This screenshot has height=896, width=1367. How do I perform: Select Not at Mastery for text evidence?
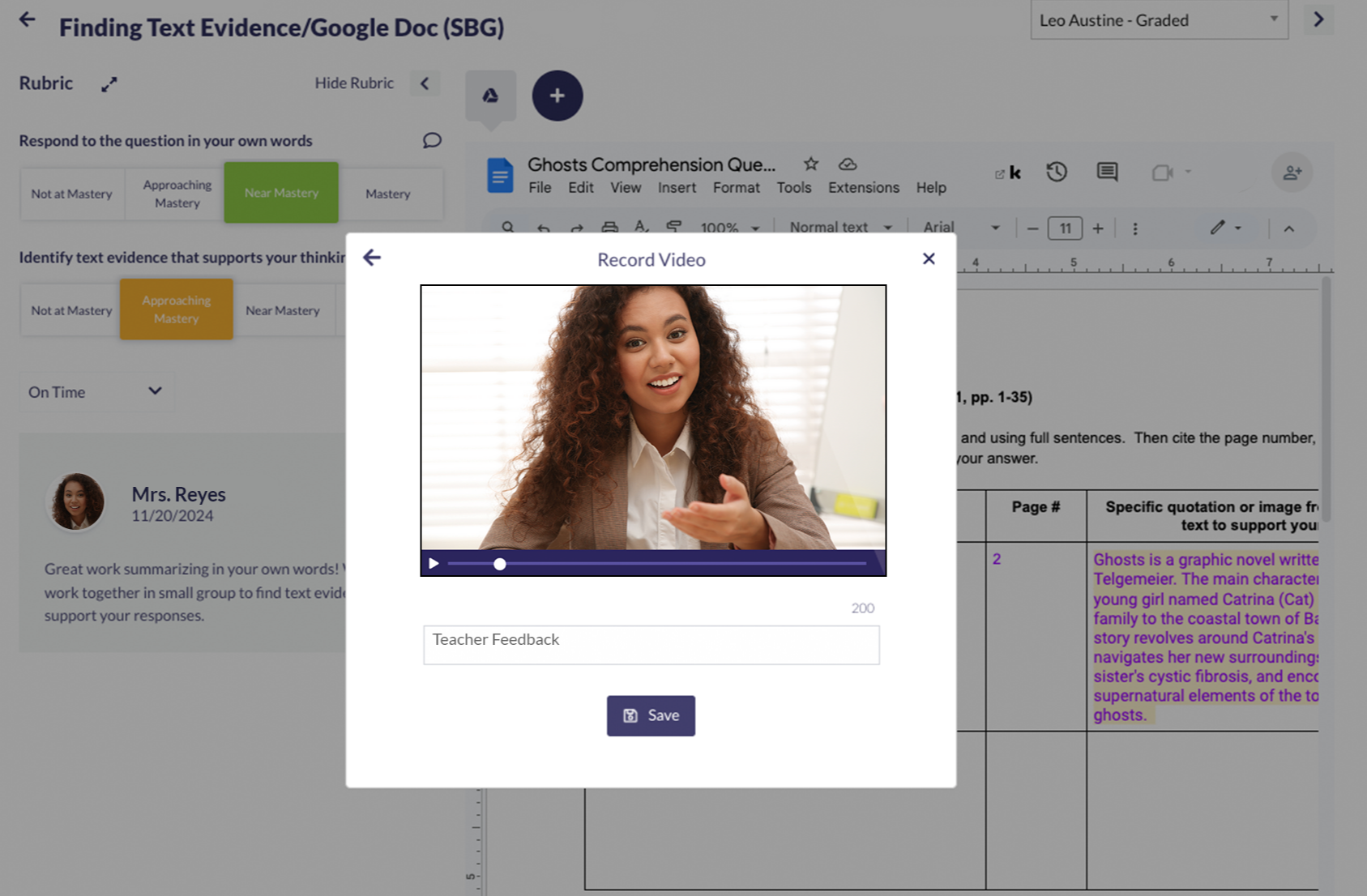point(71,310)
